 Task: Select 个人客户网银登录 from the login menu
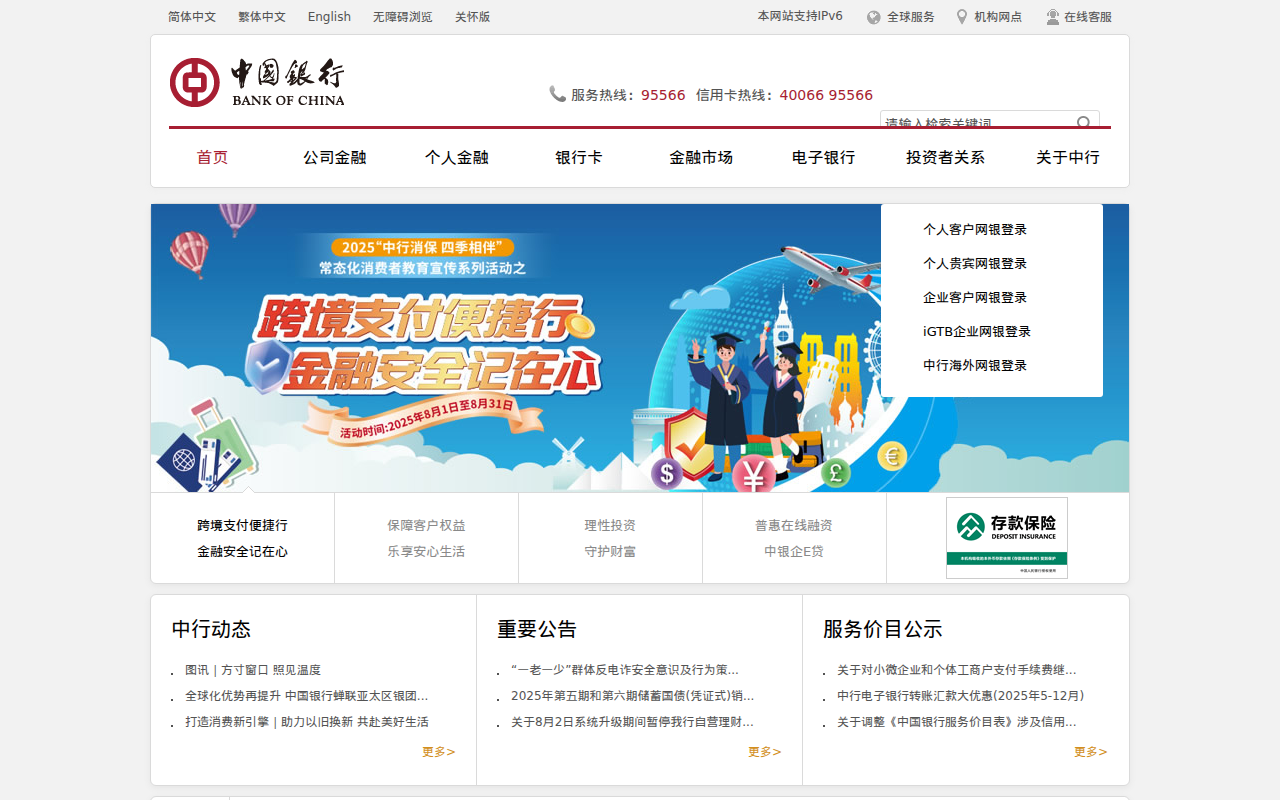point(975,230)
